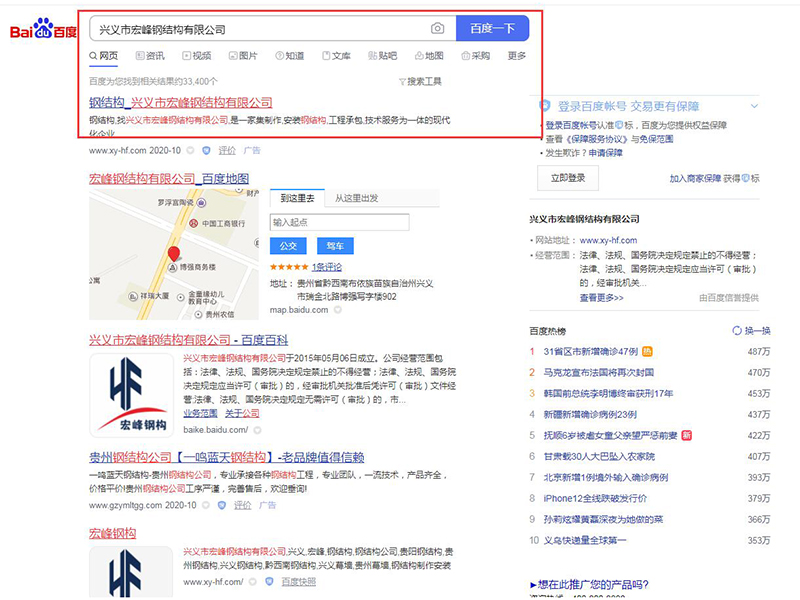The width and height of the screenshot is (800, 600).
Task: Open 贵州钢结构公司【一鸣蓝天钢结构】 result
Action: 227,457
